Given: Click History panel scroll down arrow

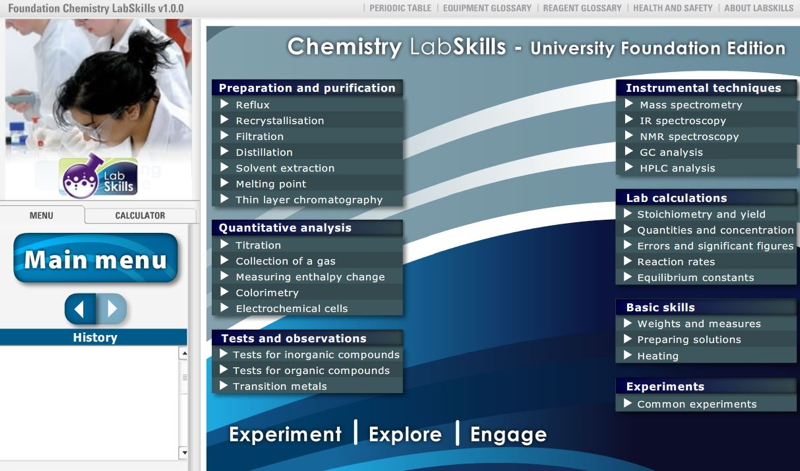Looking at the screenshot, I should click(x=183, y=453).
